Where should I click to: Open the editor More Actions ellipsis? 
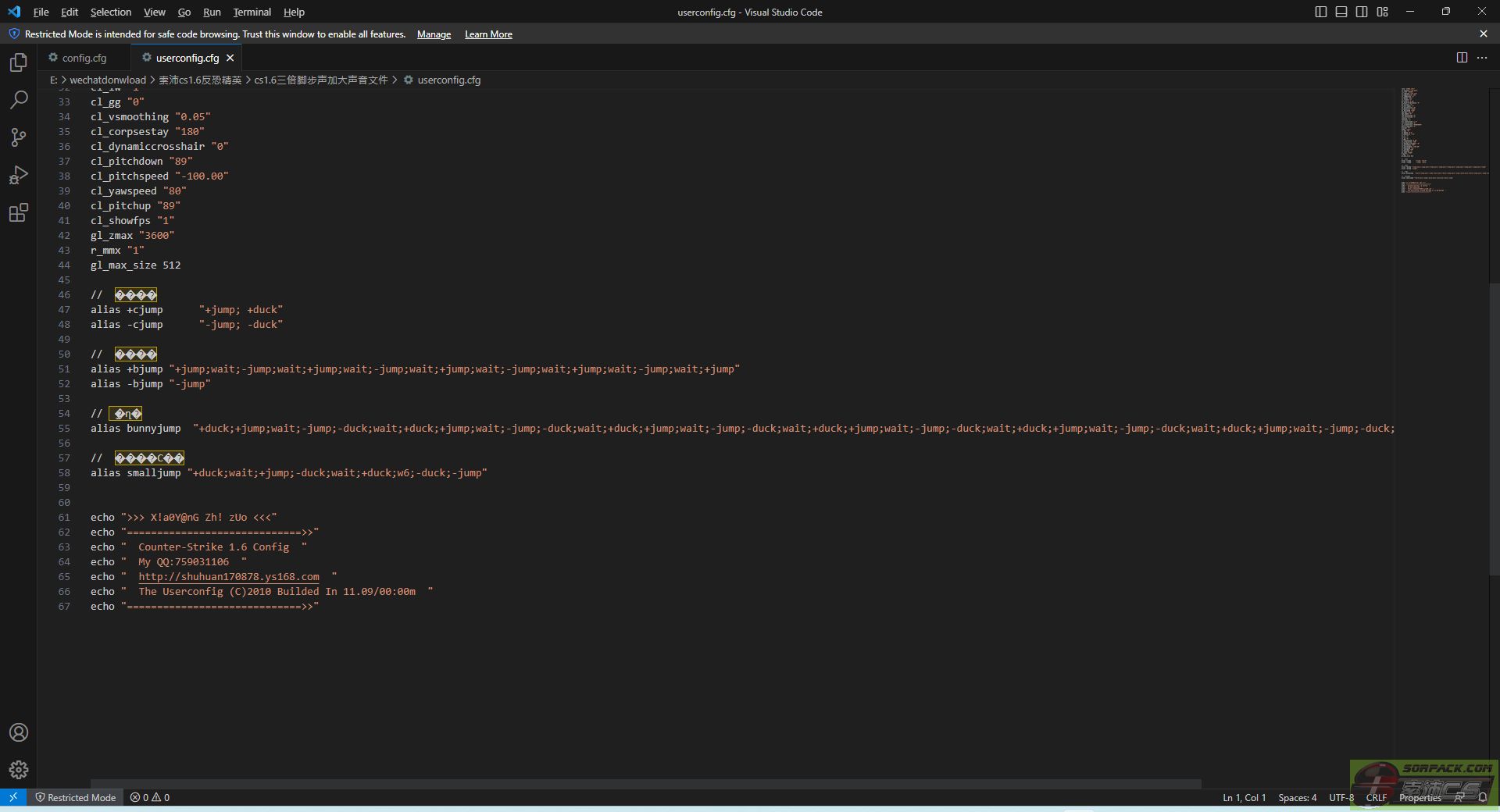pos(1482,58)
